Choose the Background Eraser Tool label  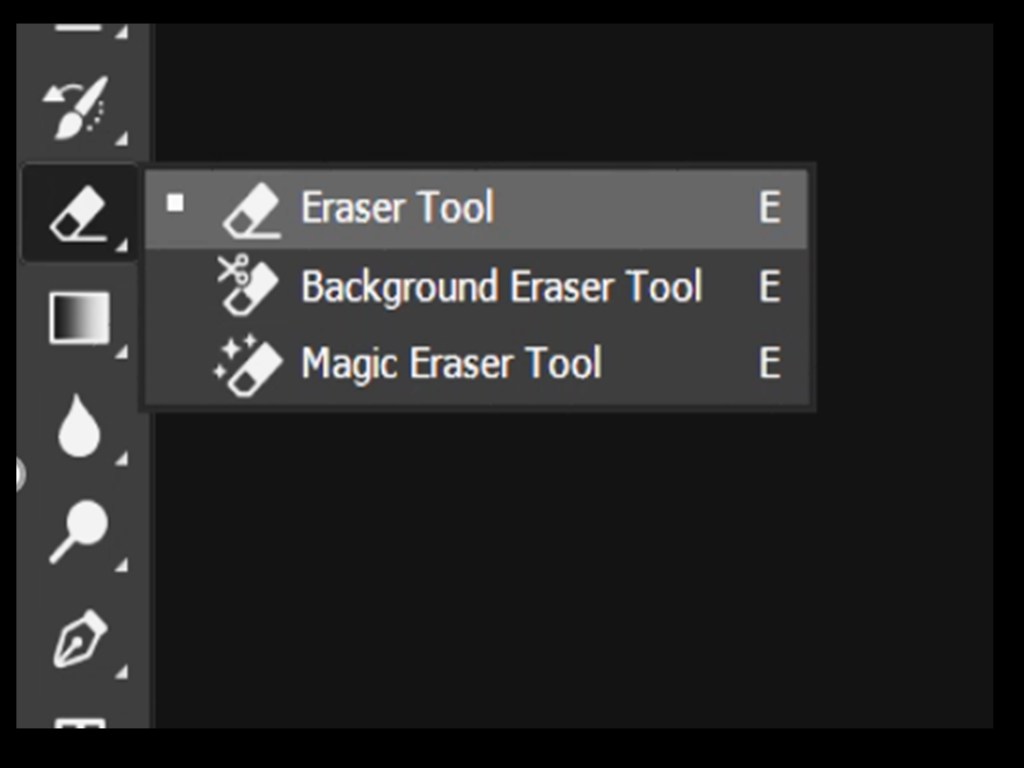(501, 287)
